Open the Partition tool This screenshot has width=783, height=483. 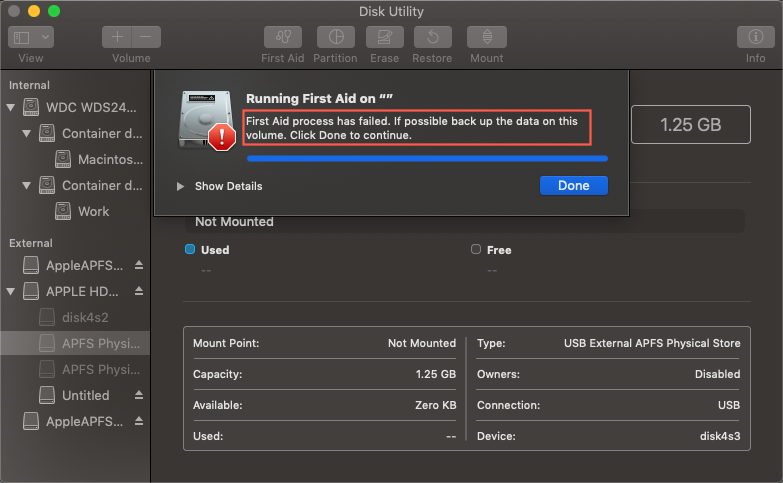coord(335,38)
